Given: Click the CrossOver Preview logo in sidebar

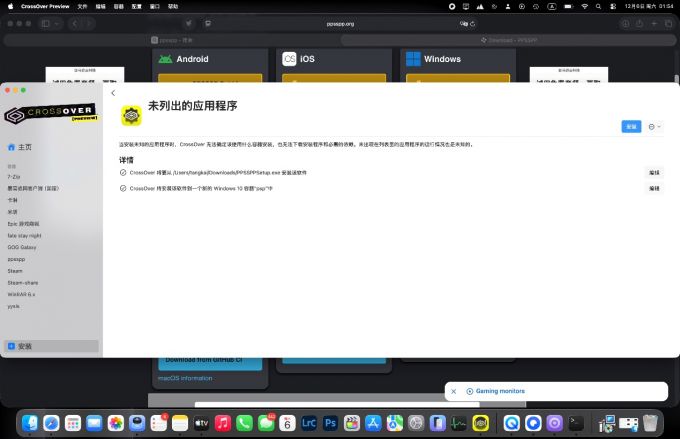Looking at the screenshot, I should click(x=51, y=114).
